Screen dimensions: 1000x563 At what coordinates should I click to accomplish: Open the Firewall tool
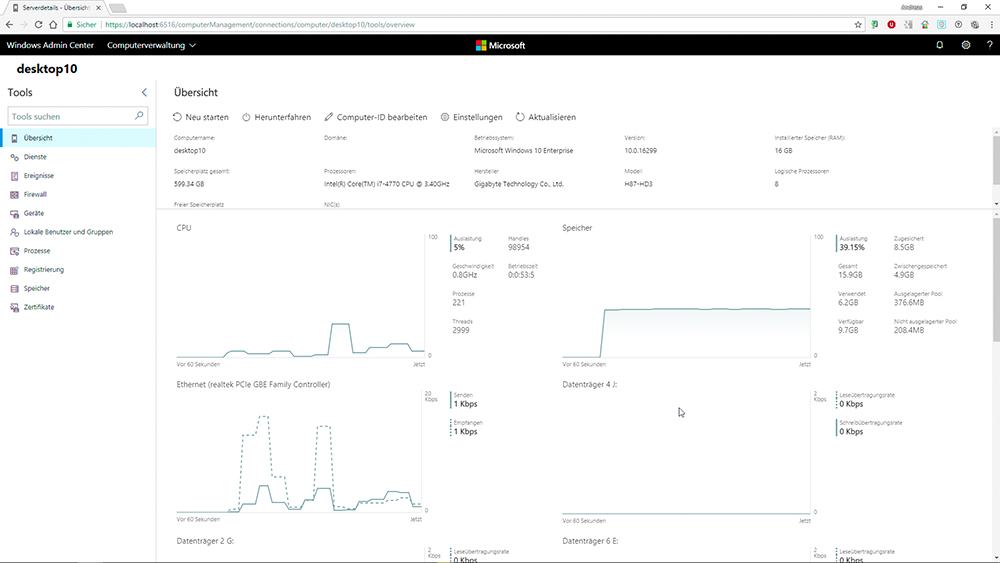click(x=35, y=194)
